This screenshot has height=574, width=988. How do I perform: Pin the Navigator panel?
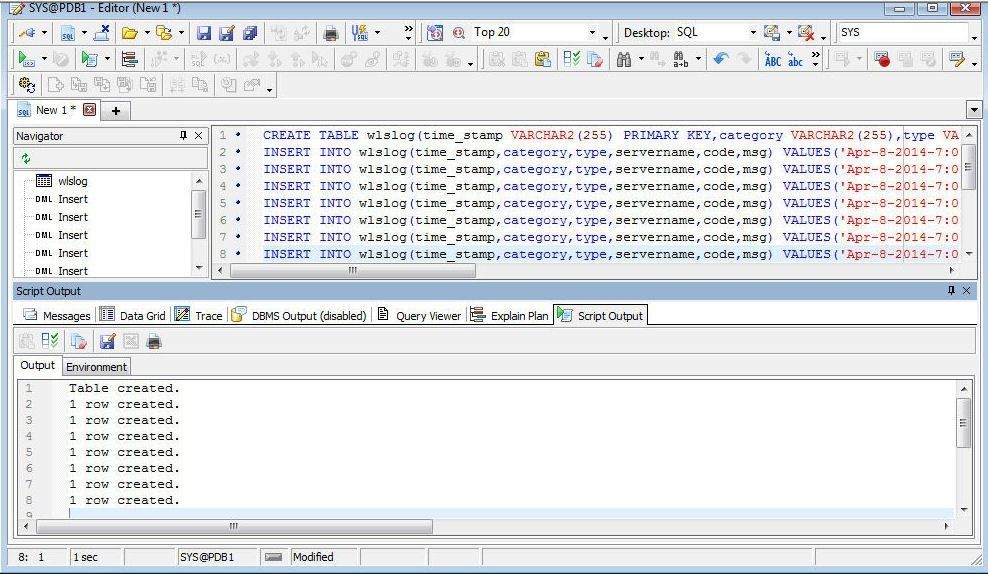[183, 135]
